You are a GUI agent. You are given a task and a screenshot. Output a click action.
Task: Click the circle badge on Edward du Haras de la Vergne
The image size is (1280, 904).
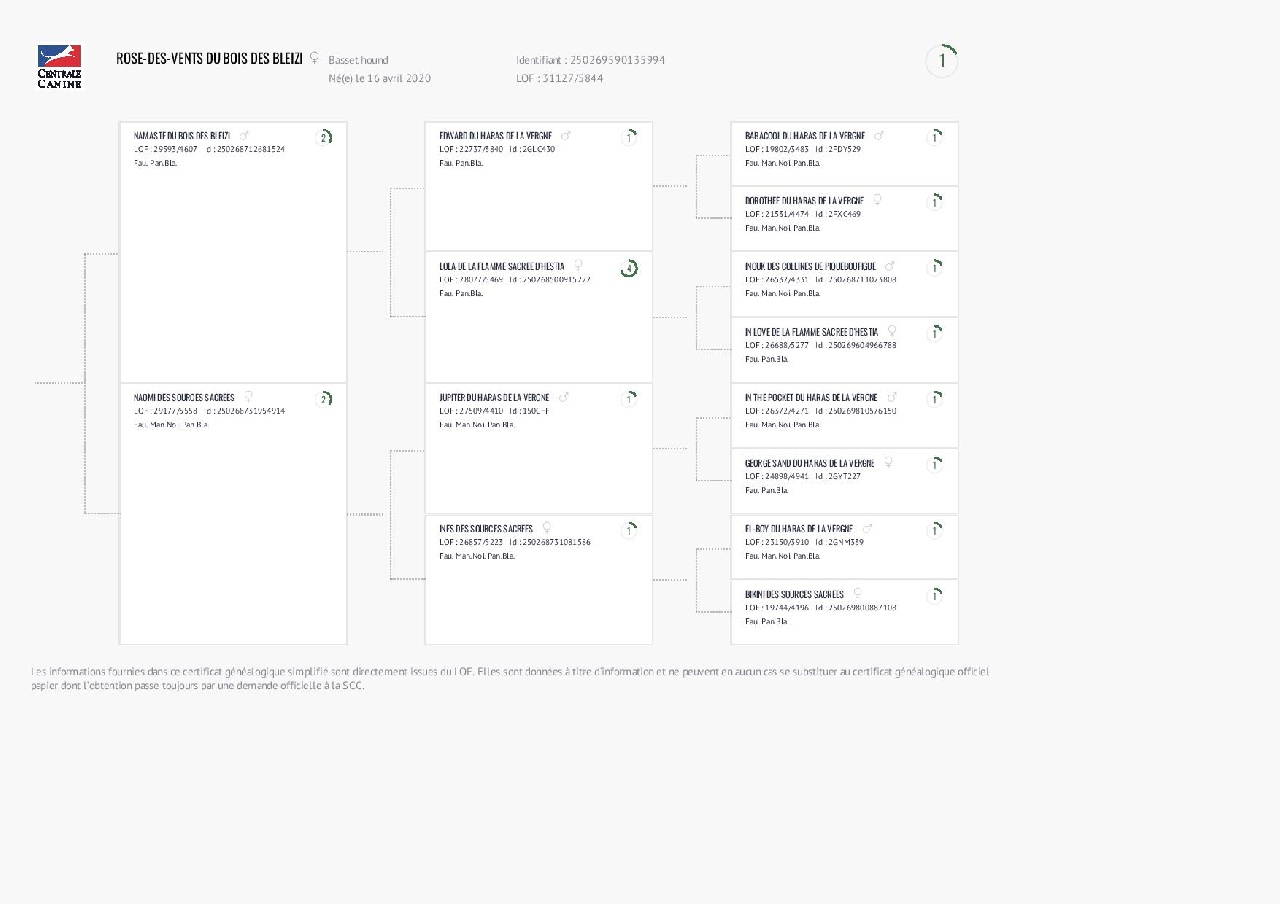[x=629, y=137]
